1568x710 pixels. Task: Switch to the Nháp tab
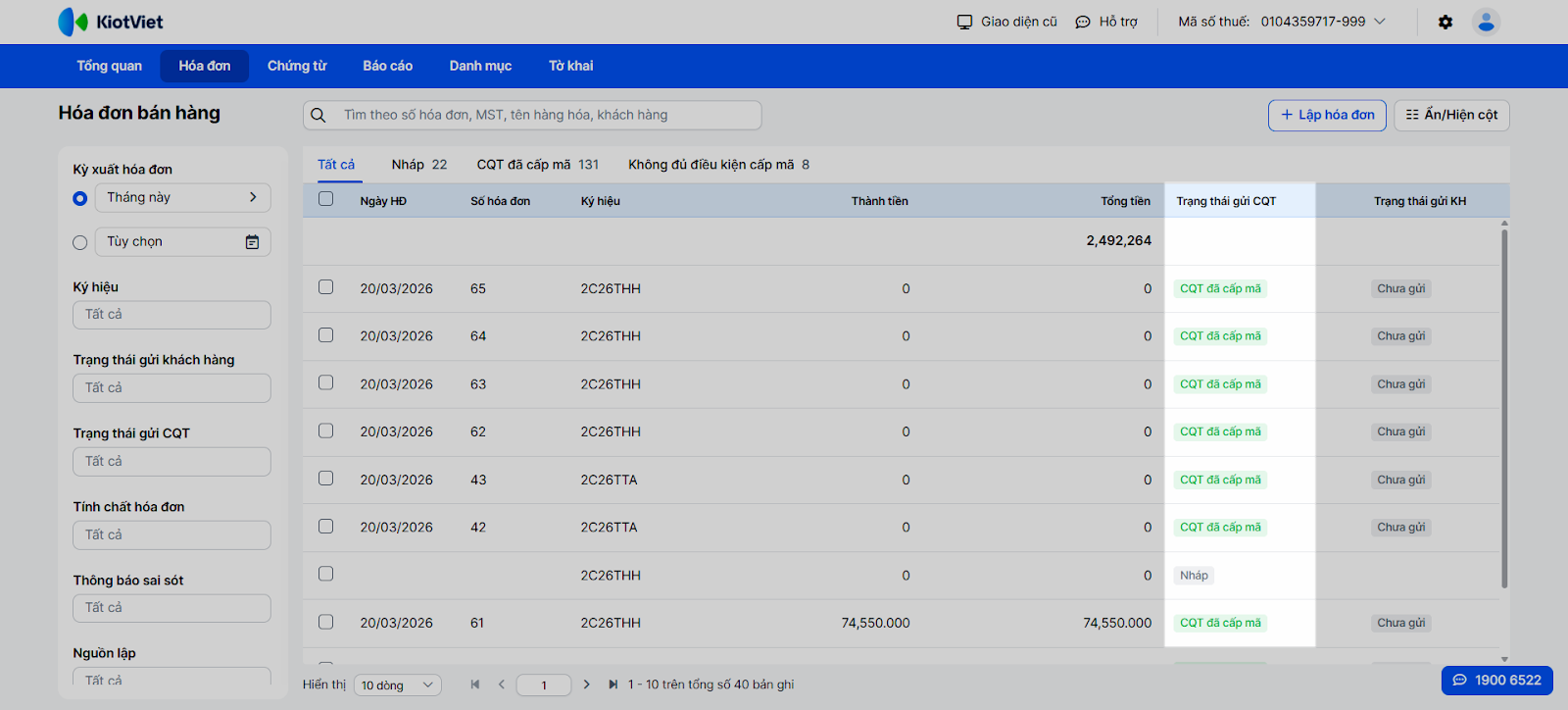point(418,165)
